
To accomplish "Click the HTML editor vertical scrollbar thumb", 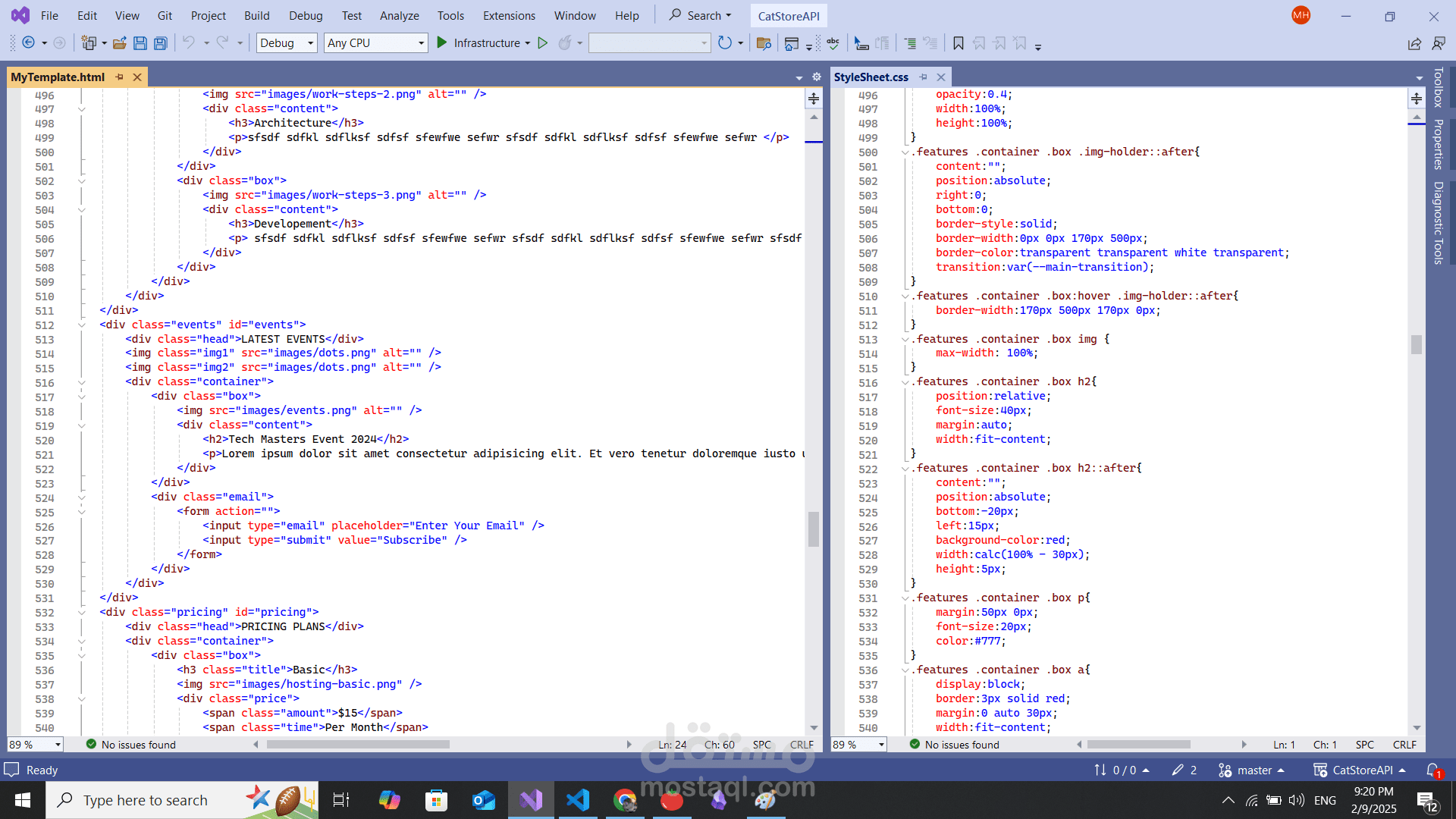I will 814,529.
